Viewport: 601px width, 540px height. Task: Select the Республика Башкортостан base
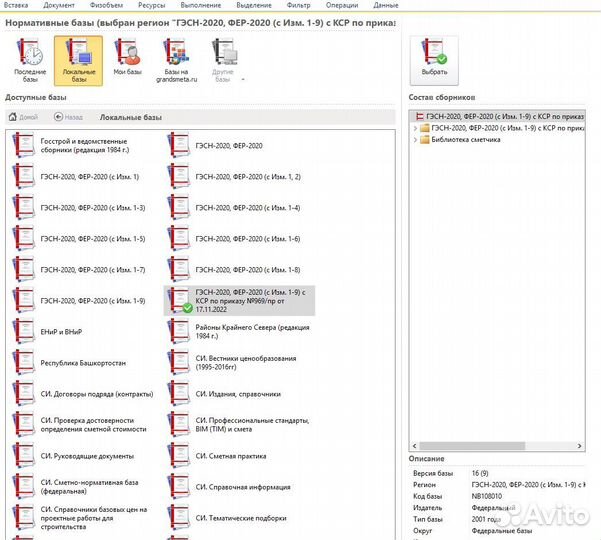[x=68, y=363]
